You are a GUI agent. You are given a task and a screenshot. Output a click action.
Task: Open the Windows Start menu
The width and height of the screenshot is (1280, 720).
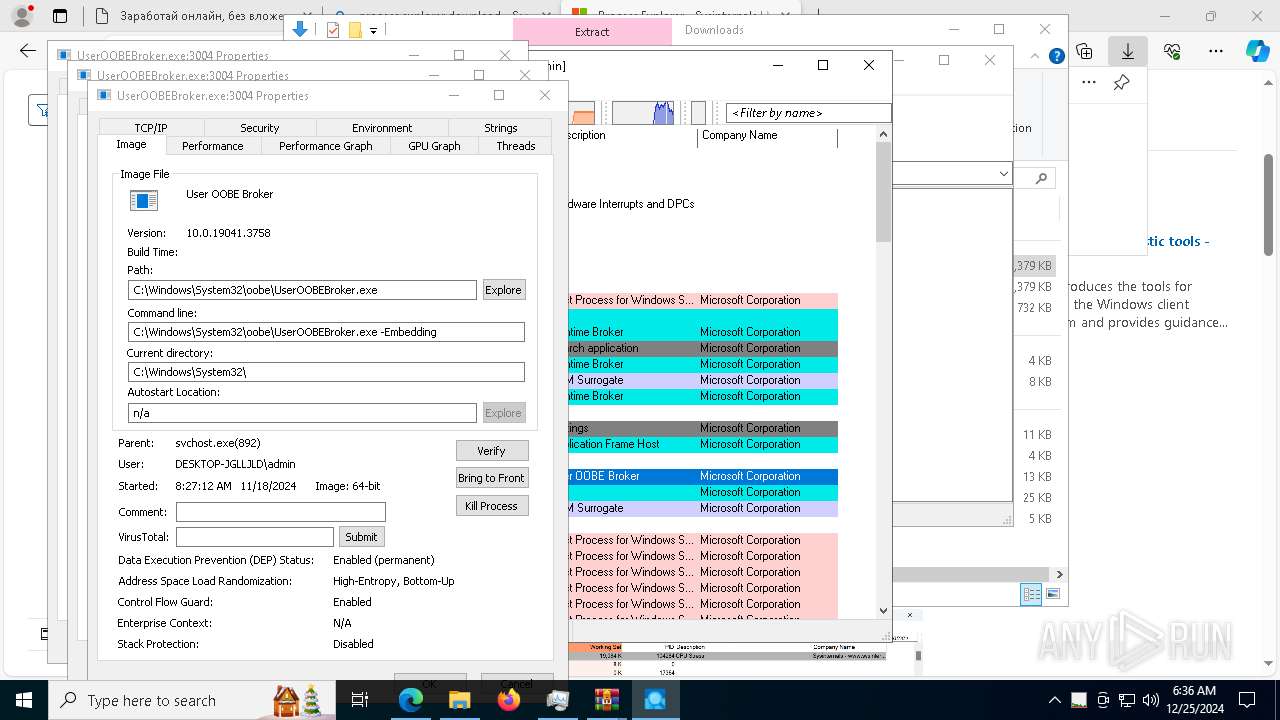(23, 700)
